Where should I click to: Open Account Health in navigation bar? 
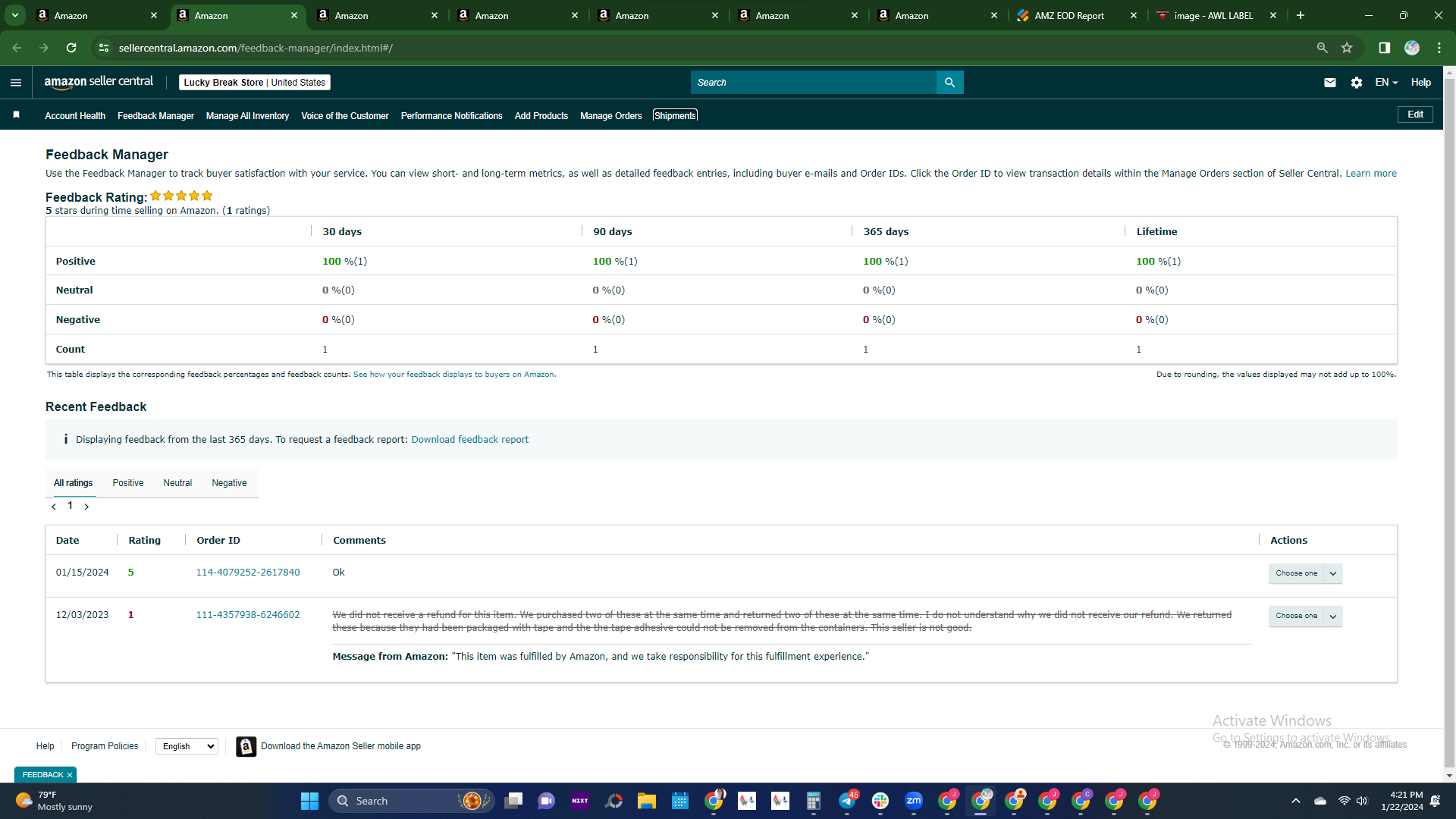coord(75,116)
